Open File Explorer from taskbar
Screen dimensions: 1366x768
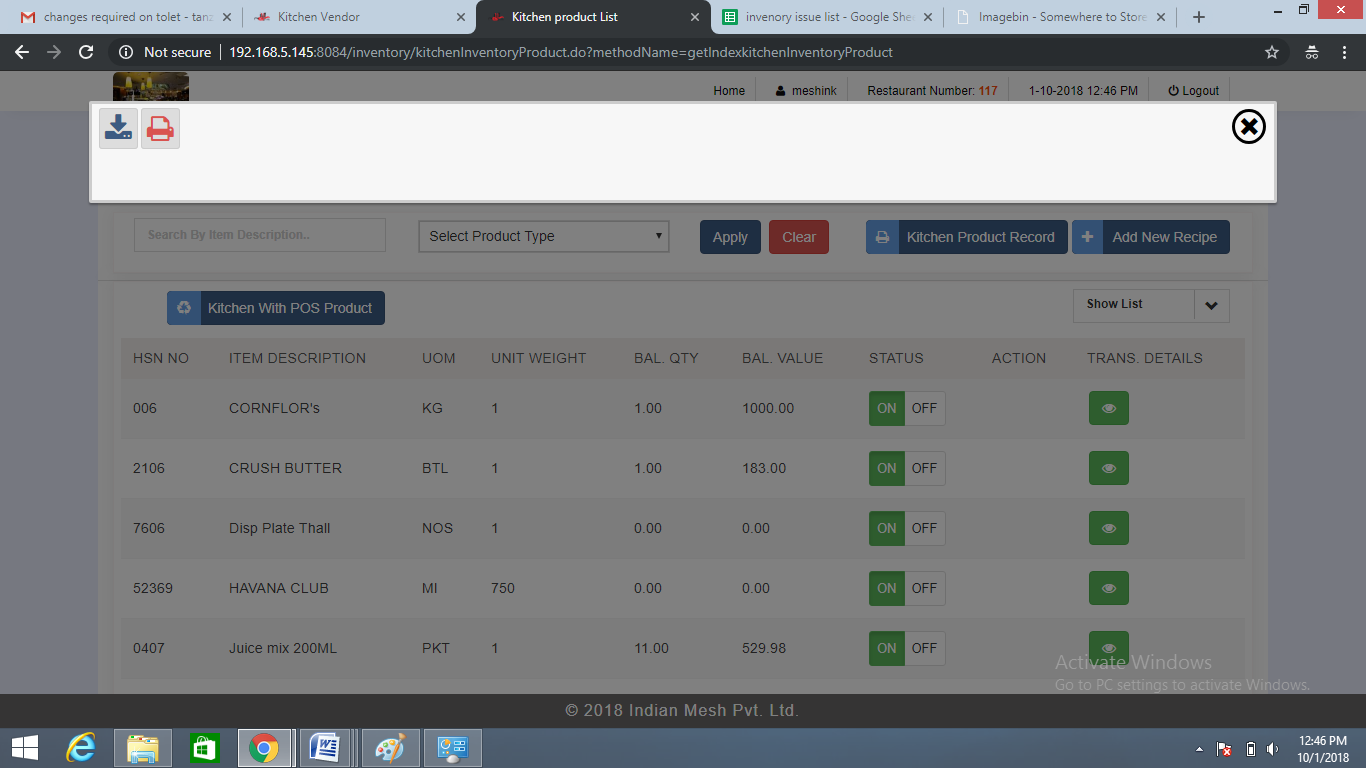click(143, 747)
